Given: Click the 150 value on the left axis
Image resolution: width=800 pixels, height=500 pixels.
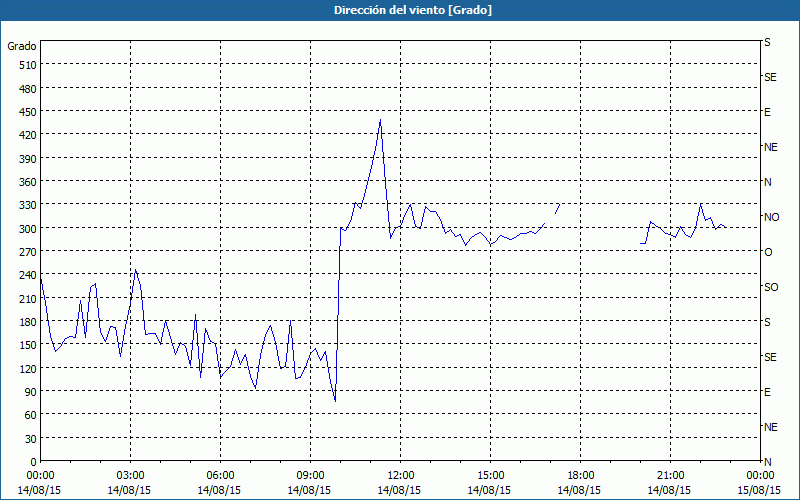Looking at the screenshot, I should [28, 345].
